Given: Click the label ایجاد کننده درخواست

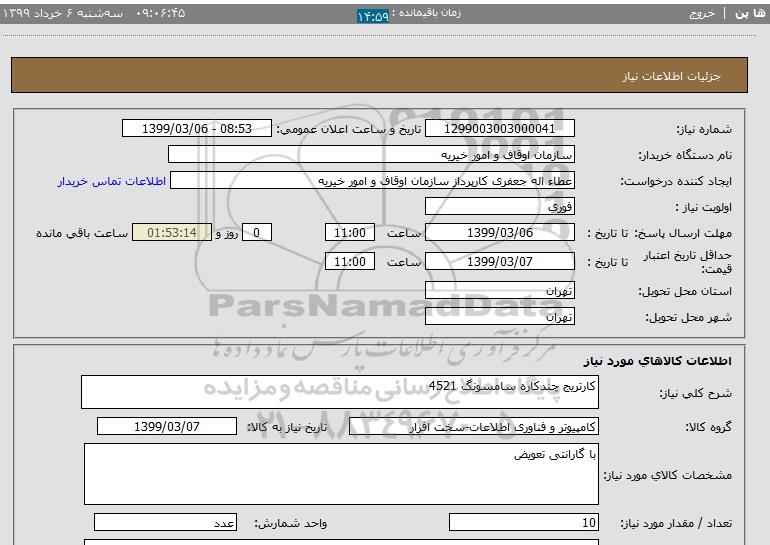Looking at the screenshot, I should tap(676, 182).
